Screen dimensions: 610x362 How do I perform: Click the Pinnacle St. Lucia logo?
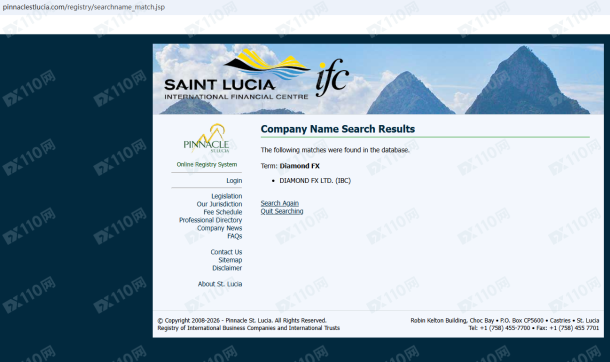206,139
